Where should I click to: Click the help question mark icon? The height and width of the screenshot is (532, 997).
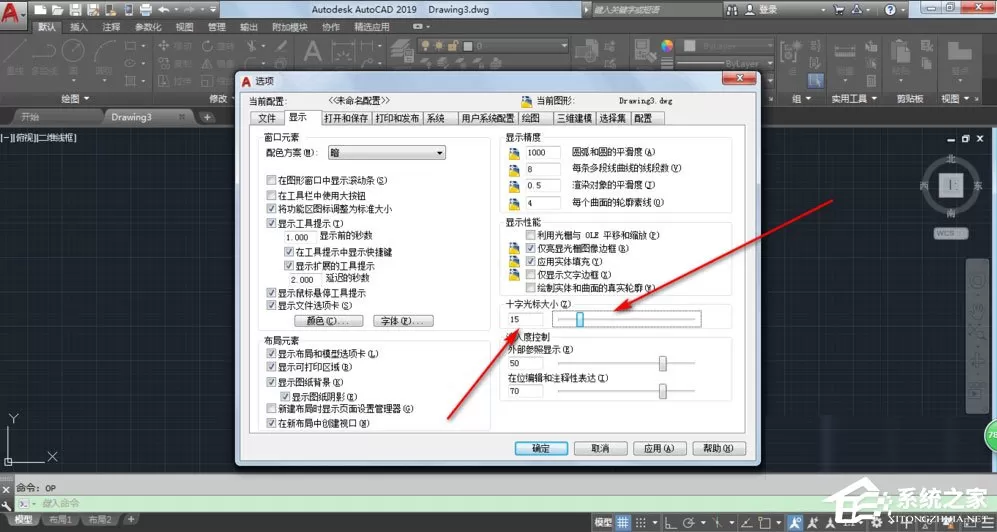pos(890,10)
